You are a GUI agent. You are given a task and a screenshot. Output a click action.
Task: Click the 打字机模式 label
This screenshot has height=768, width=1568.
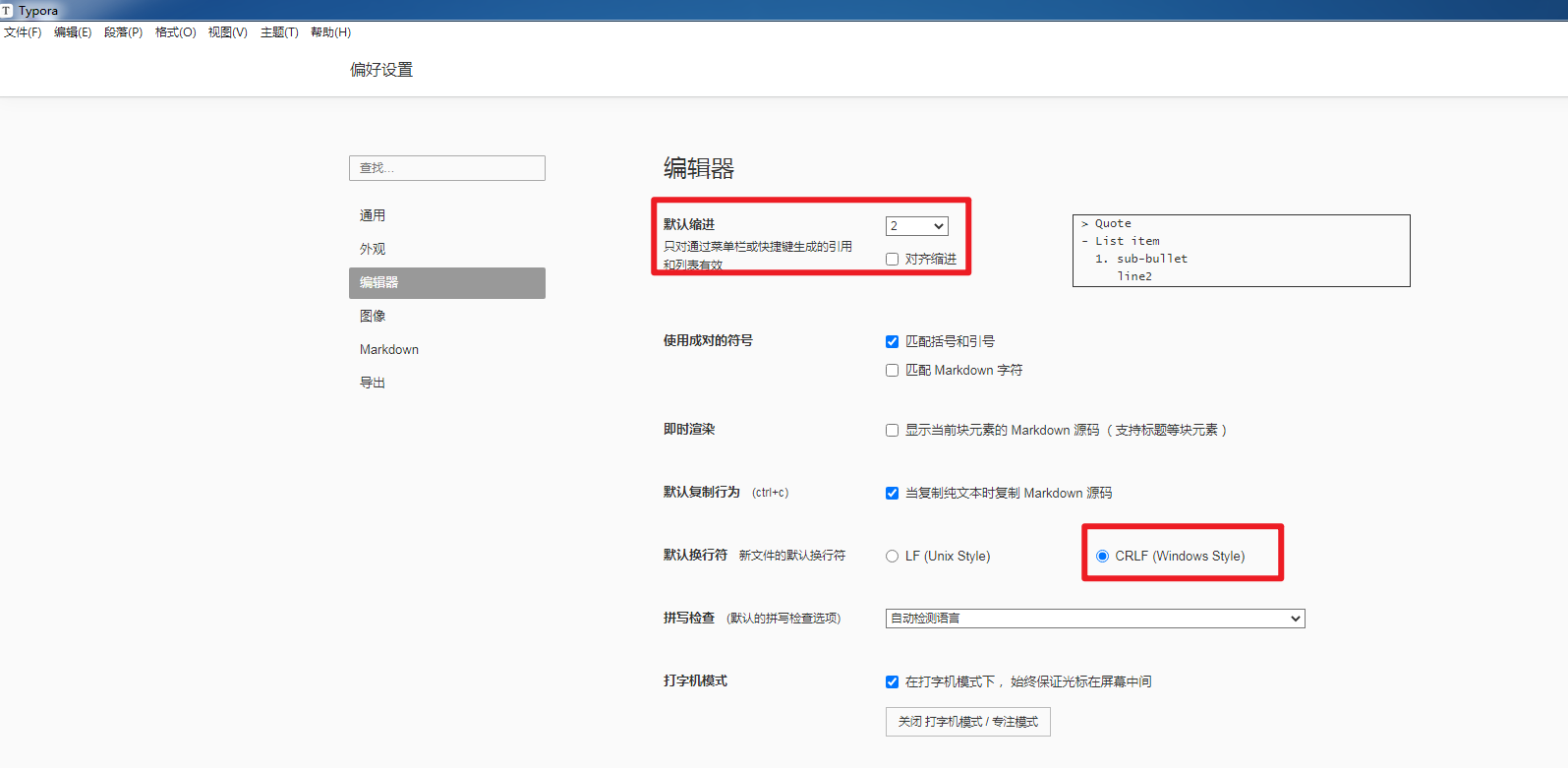coord(695,680)
